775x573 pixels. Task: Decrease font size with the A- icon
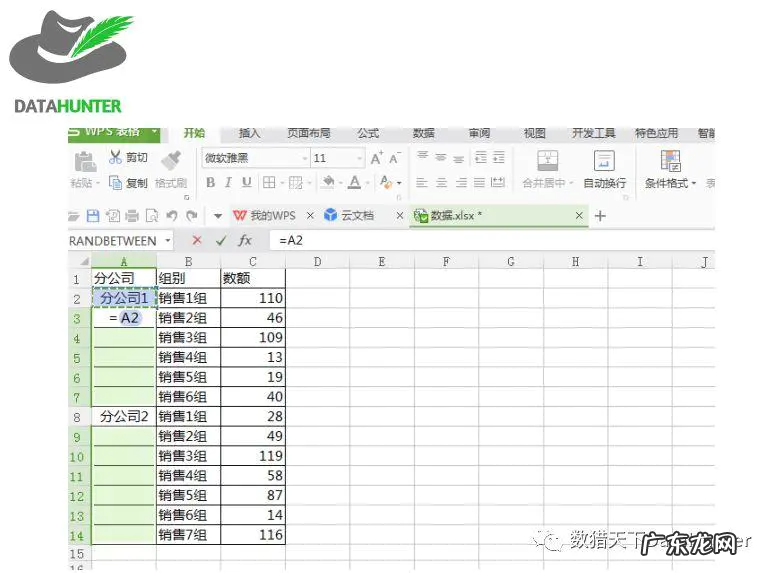click(x=394, y=158)
